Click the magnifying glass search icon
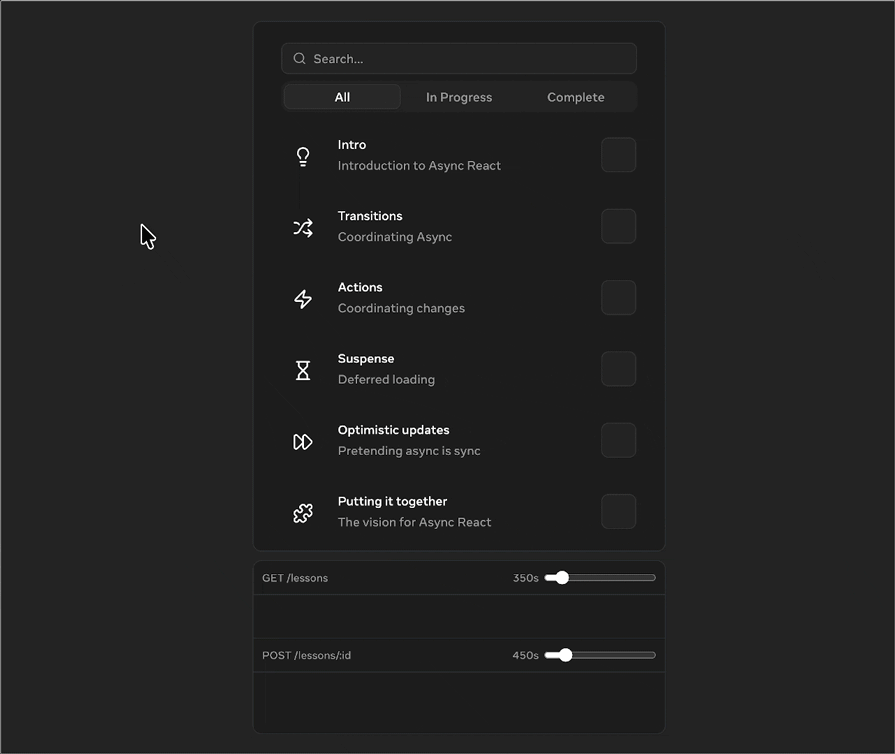The width and height of the screenshot is (895, 754). tap(299, 59)
